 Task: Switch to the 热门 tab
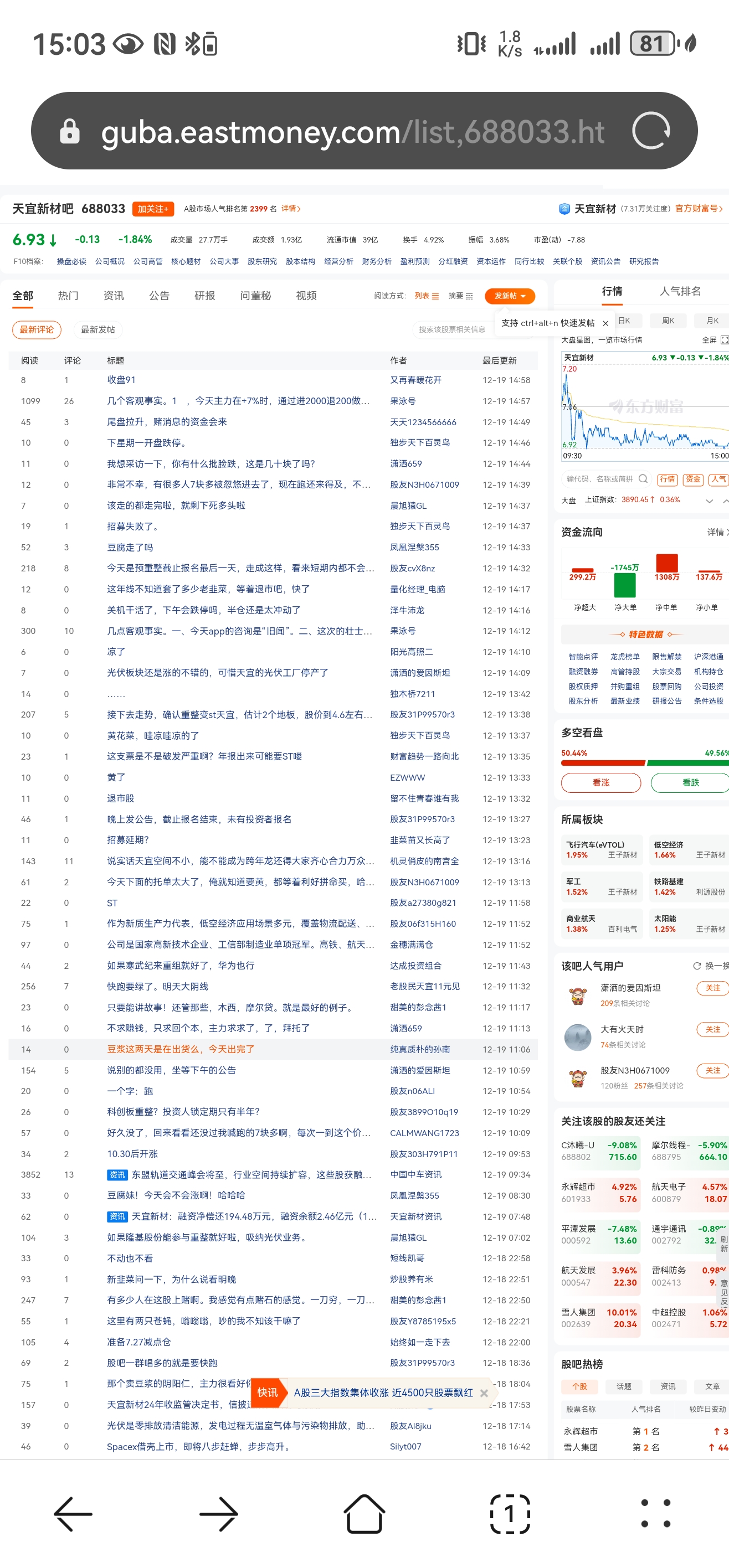(x=68, y=296)
